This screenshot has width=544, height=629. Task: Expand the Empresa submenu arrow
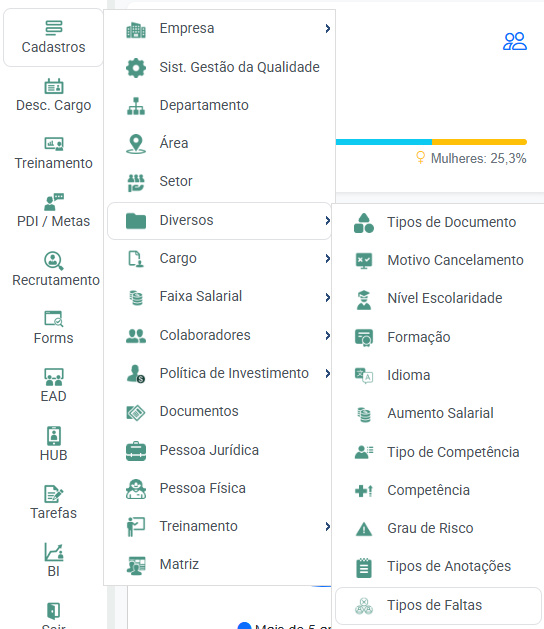(x=328, y=28)
